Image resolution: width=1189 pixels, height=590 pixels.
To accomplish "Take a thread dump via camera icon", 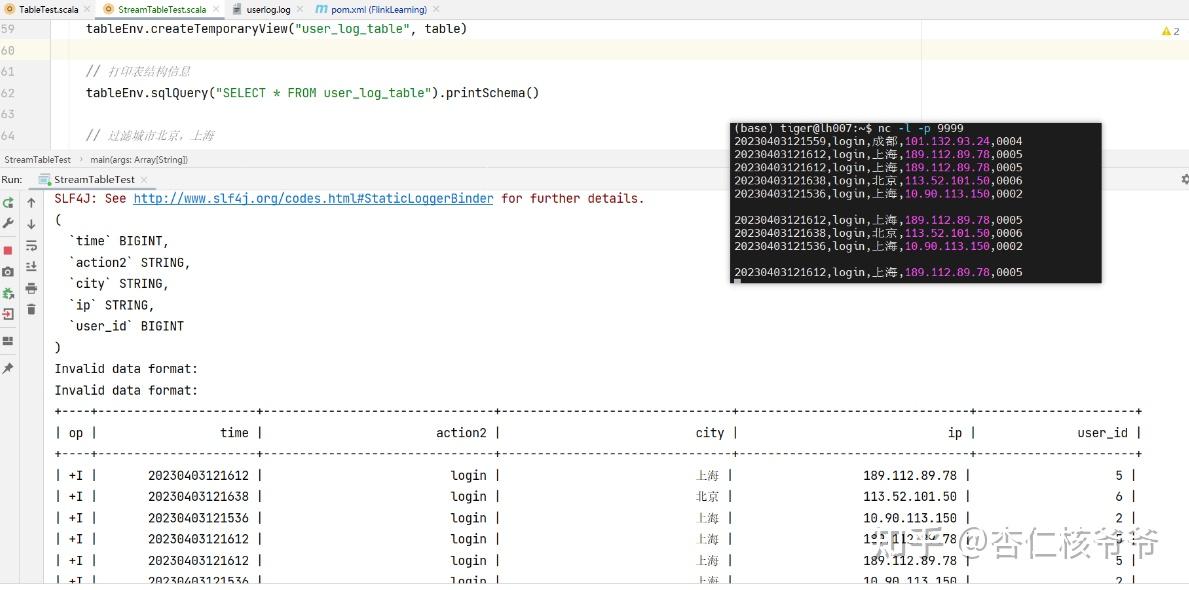I will tap(10, 270).
